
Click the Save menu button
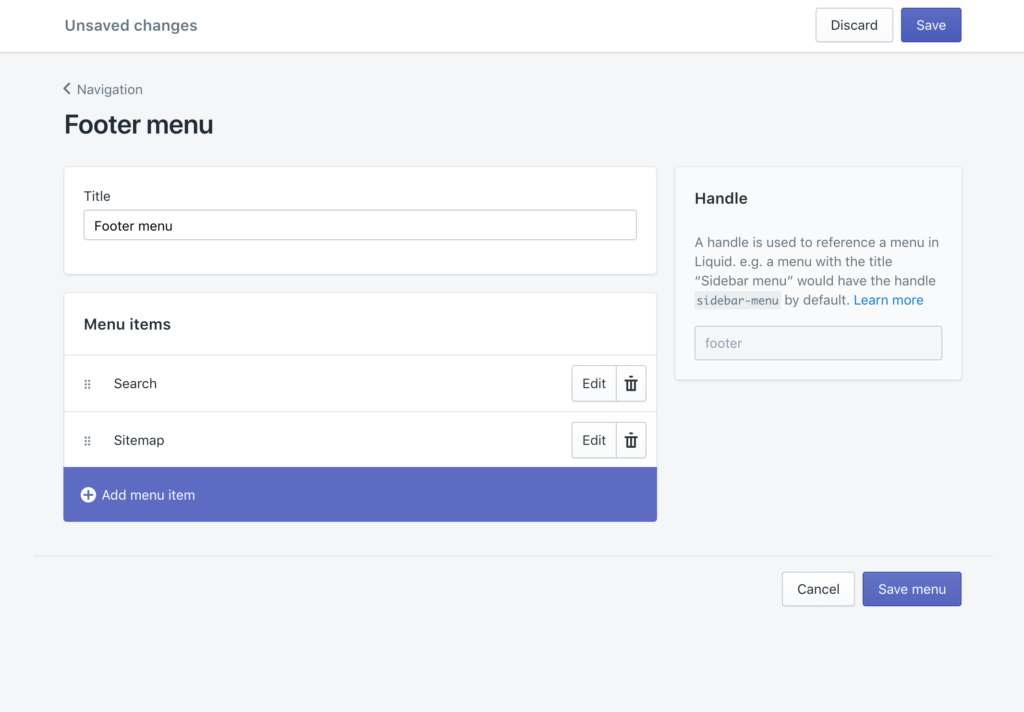(912, 589)
